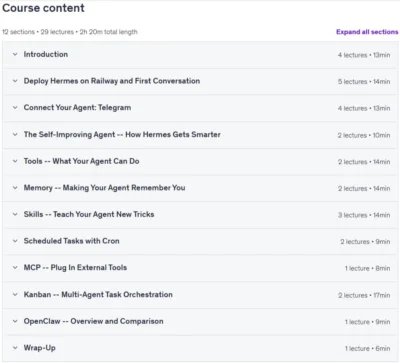
Task: Open Deploy Hermes on Railway and First Conversation
Action: click(x=112, y=81)
